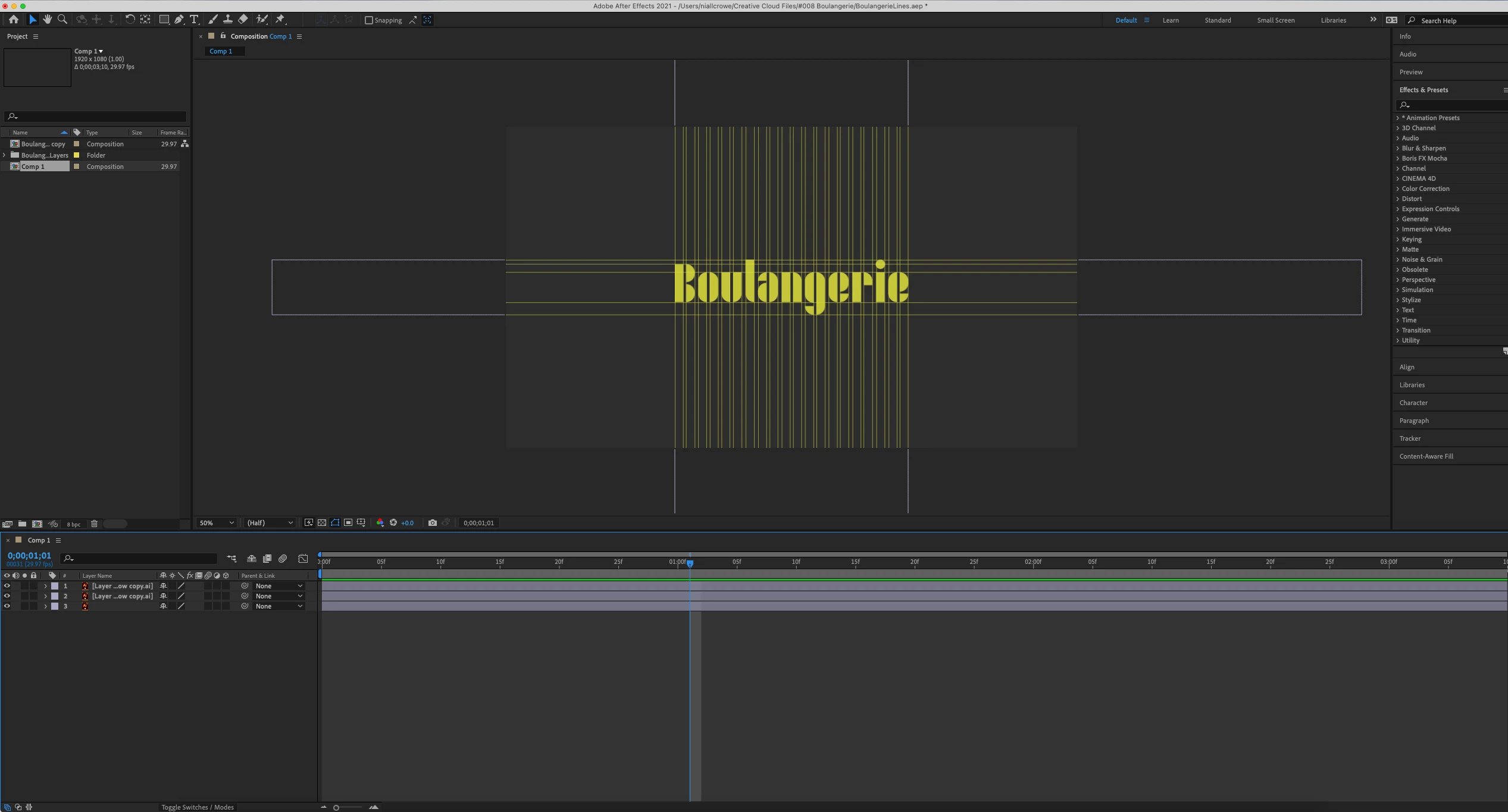1508x812 pixels.
Task: Select the Type tool
Action: pos(194,20)
